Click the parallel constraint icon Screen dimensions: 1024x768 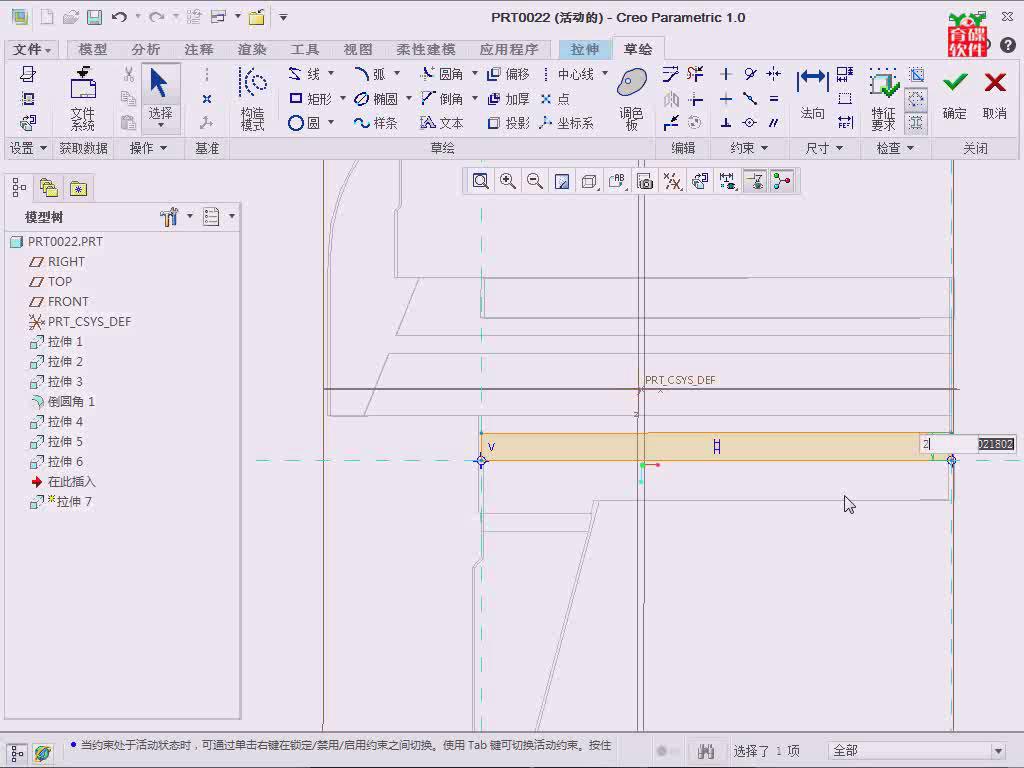[774, 123]
